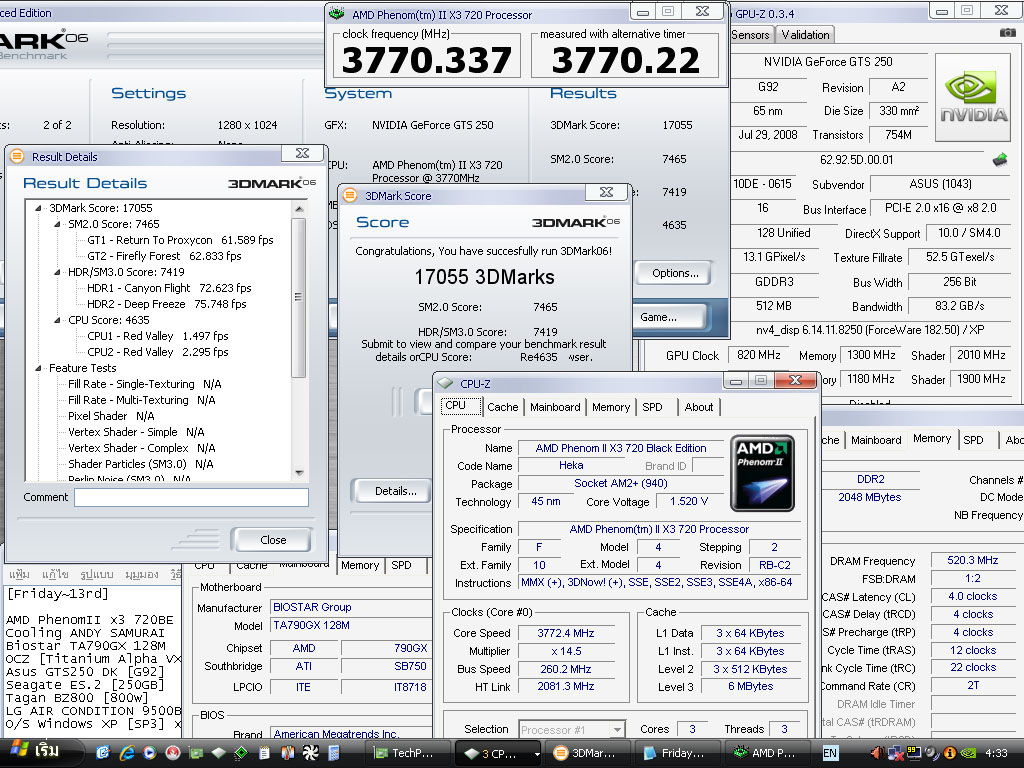Screen dimensions: 1024x768
Task: Collapse the 3DMark Score tree node
Action: coord(39,208)
